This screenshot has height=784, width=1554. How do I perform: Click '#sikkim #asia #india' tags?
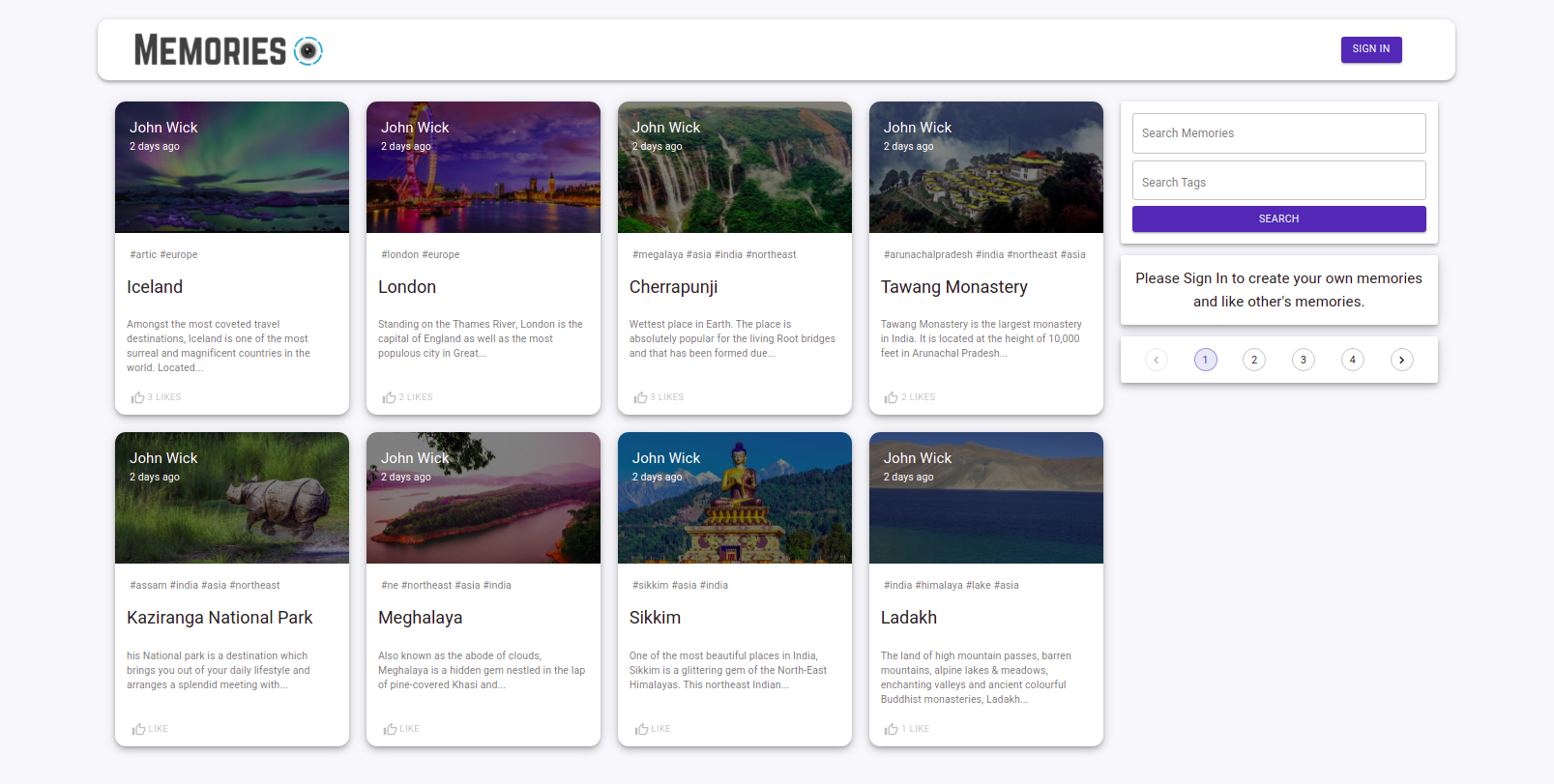coord(681,586)
